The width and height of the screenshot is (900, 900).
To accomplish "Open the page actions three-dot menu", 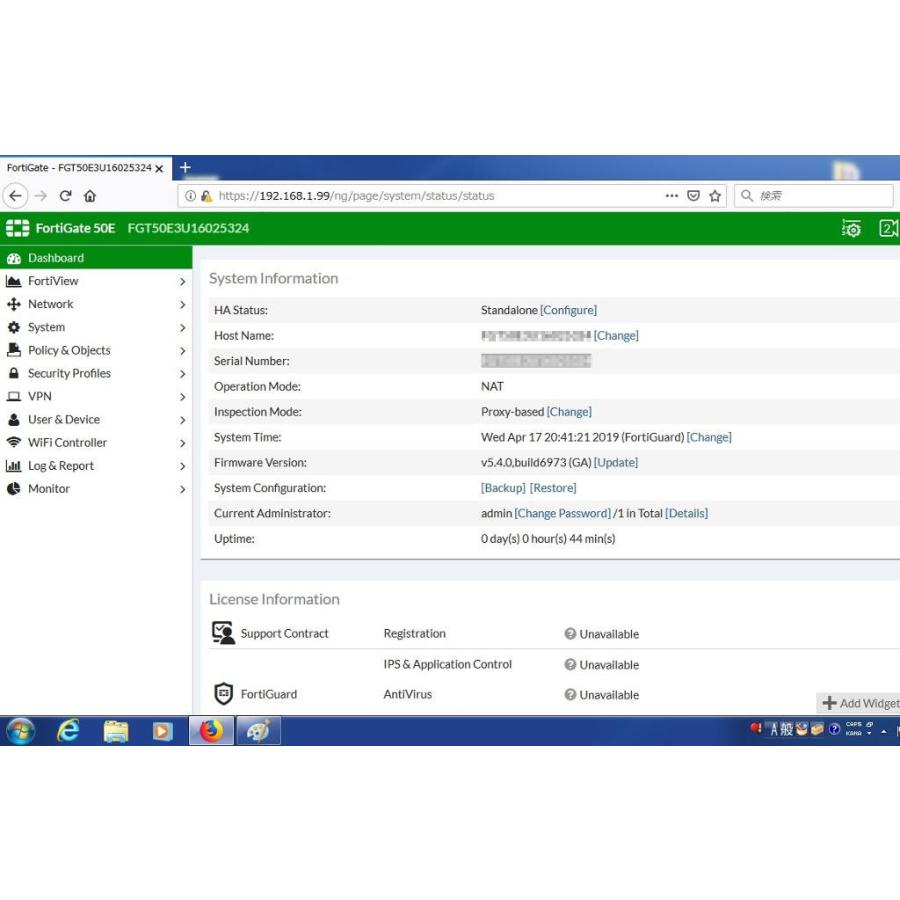I will click(x=672, y=196).
